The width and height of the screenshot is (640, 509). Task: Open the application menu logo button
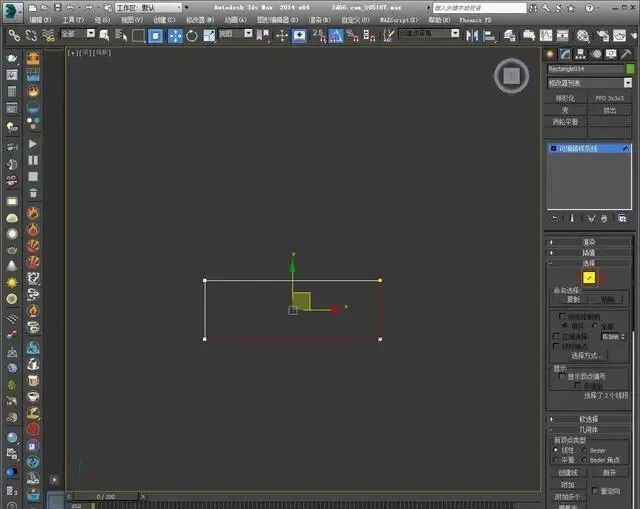pyautogui.click(x=12, y=11)
